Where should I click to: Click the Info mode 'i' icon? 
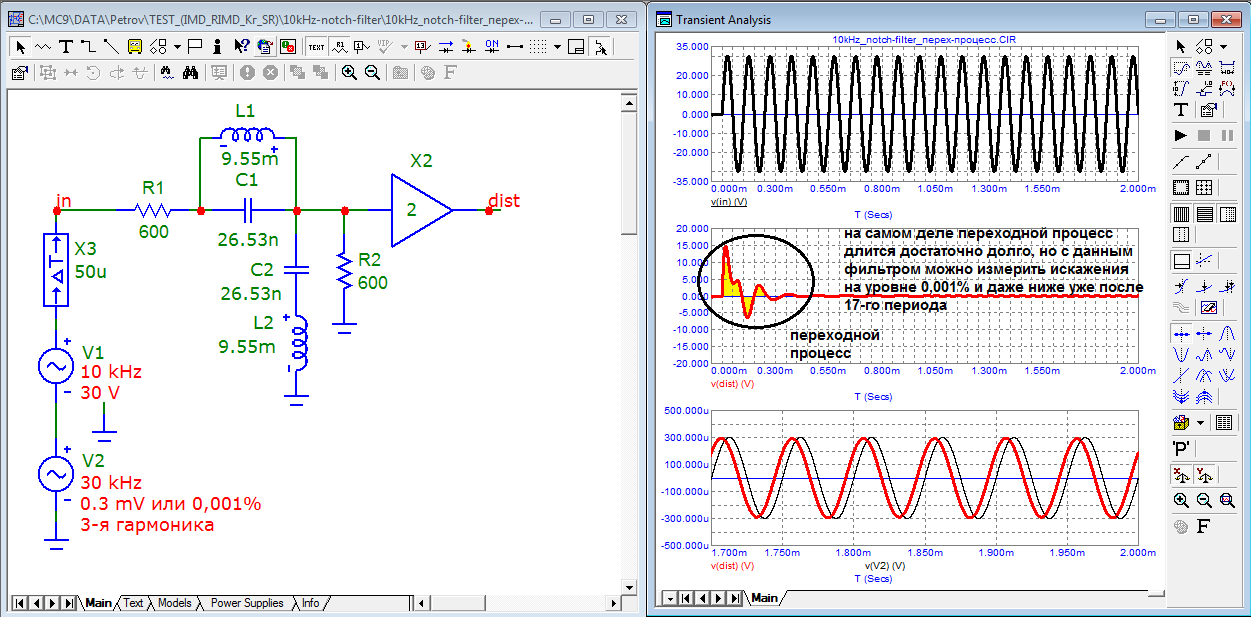218,46
